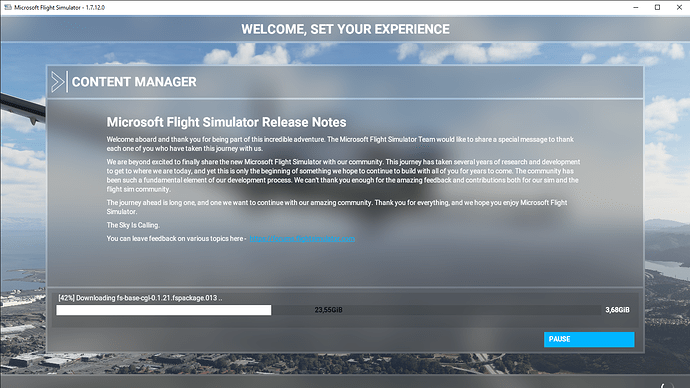Viewport: 690px width, 388px height.
Task: Maximize the Flight Simulator window
Action: 657,7
